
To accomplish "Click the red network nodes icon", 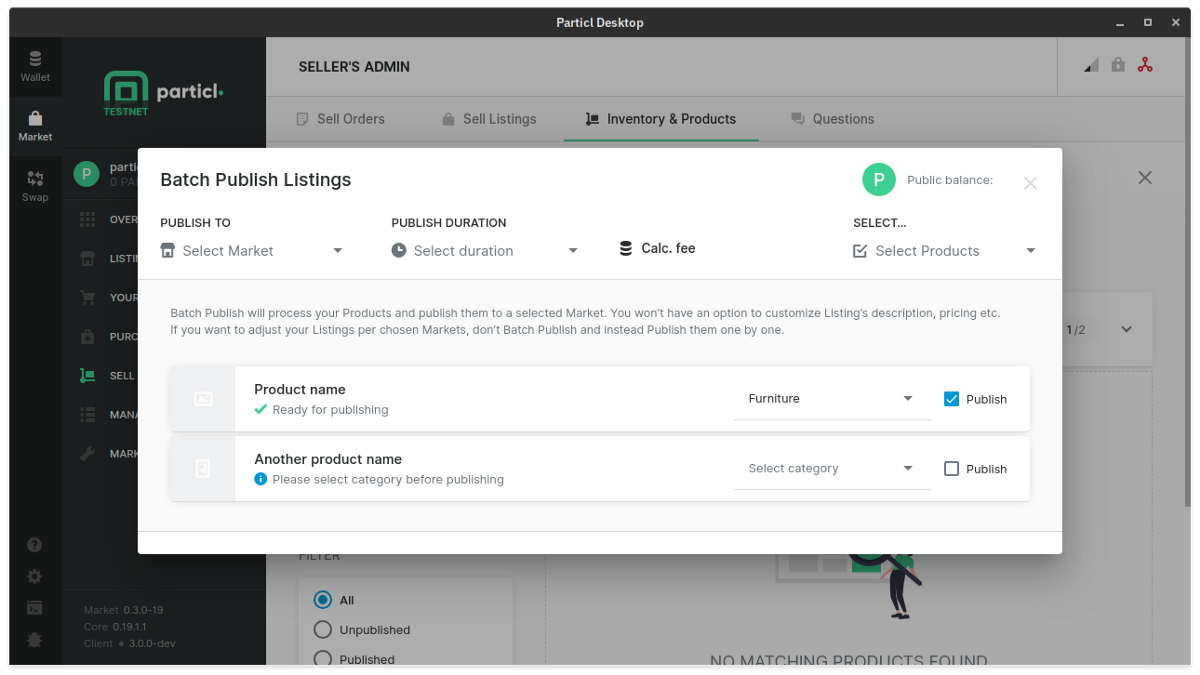I will (x=1145, y=65).
